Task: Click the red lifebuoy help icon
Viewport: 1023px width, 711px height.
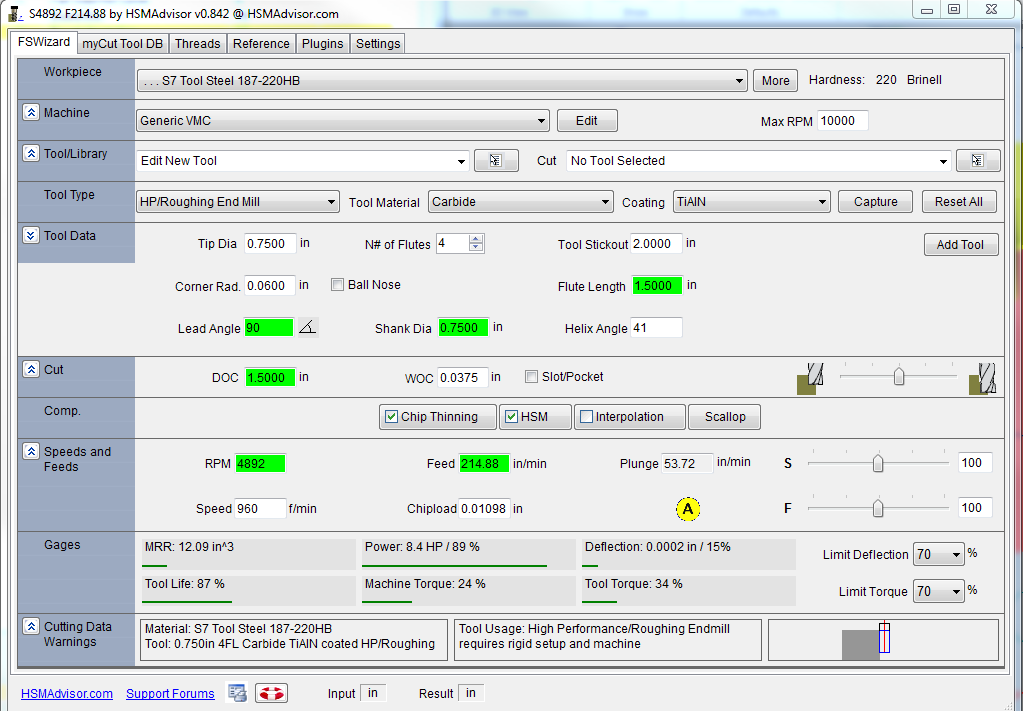Action: [x=271, y=693]
